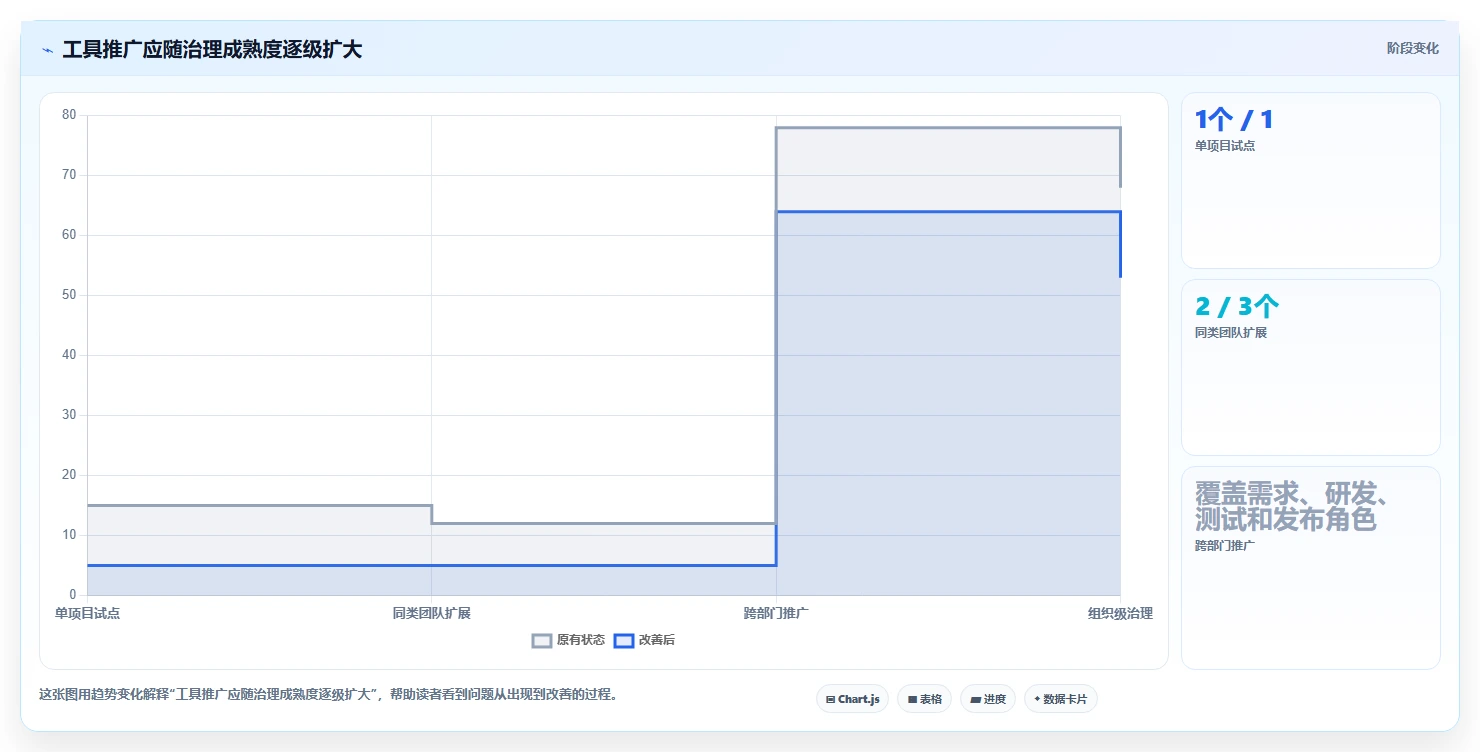
Task: Click the 70 y-axis tick label
Action: 69,175
